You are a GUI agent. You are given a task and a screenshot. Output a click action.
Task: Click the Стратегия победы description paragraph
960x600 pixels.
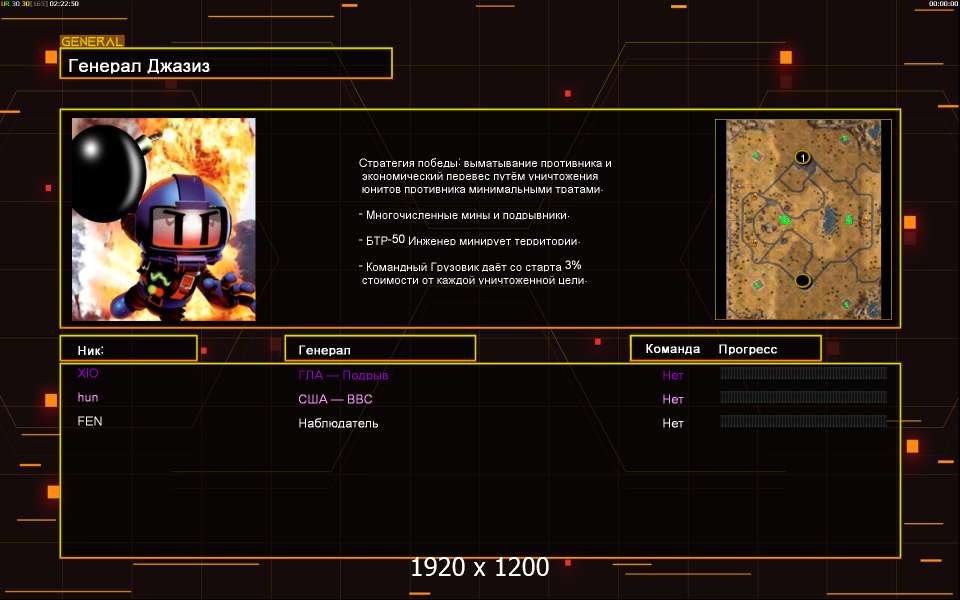coord(485,176)
